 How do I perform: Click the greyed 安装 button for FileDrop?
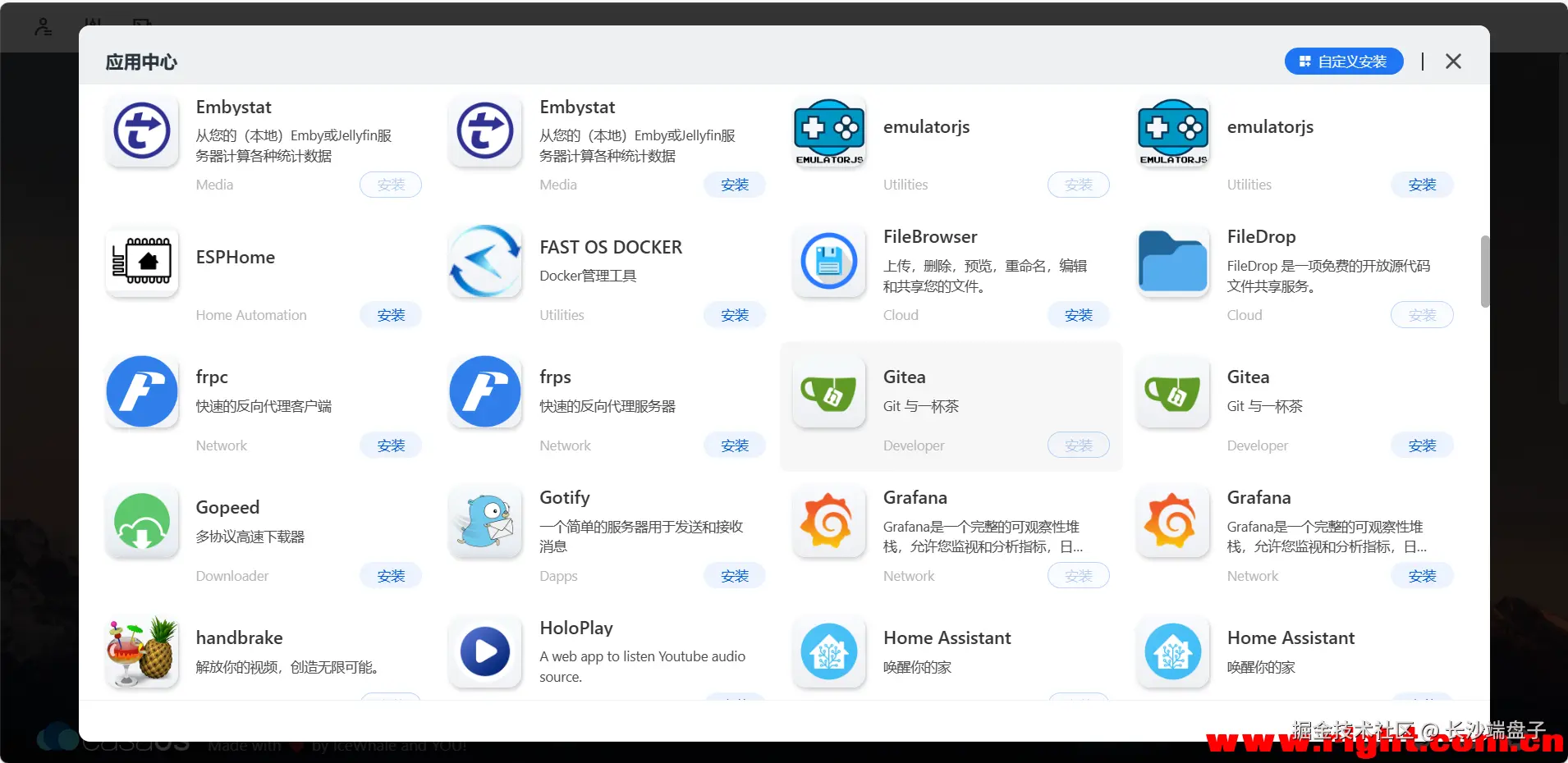point(1422,315)
